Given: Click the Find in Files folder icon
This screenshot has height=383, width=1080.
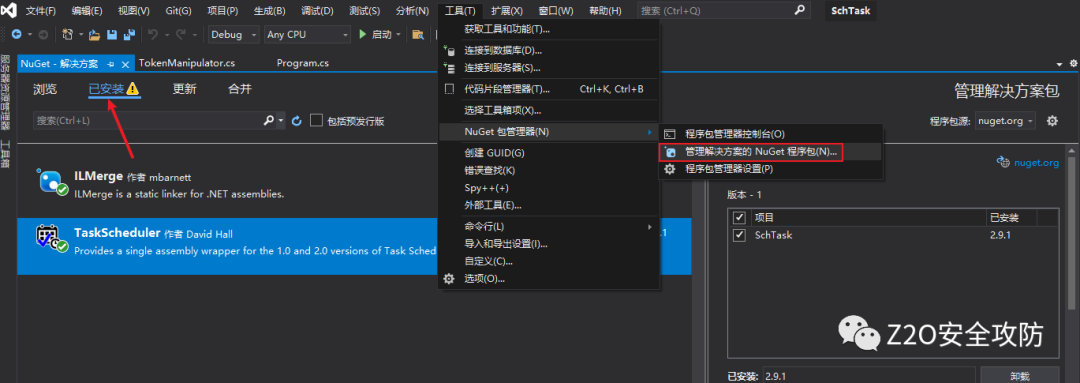Looking at the screenshot, I should point(417,34).
